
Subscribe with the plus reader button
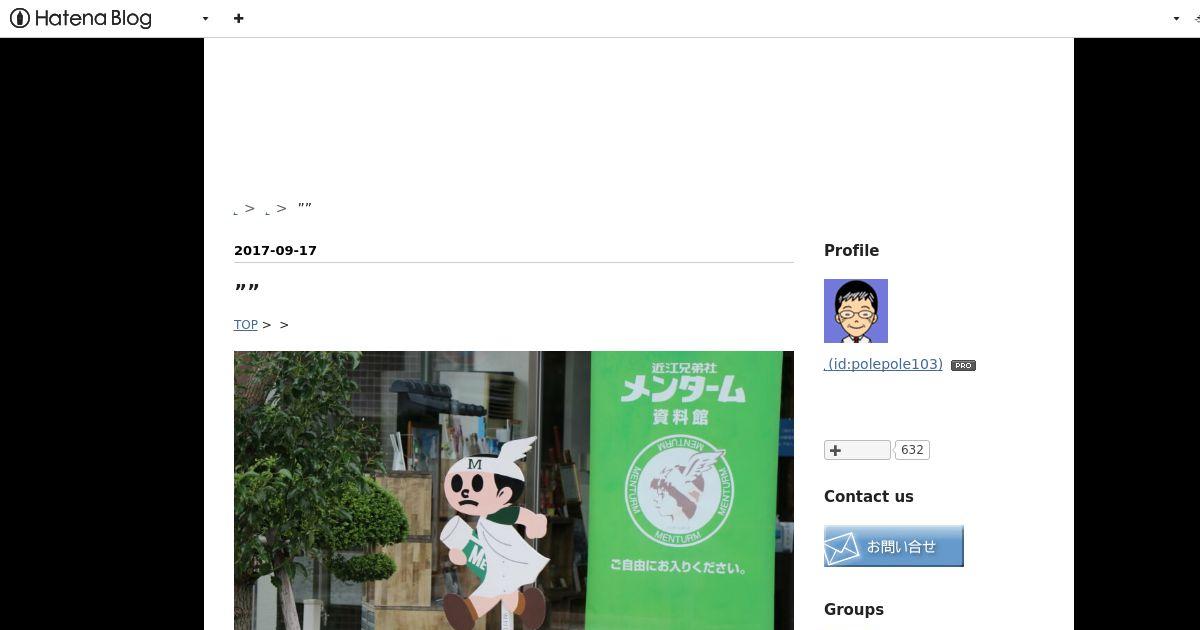(x=857, y=450)
